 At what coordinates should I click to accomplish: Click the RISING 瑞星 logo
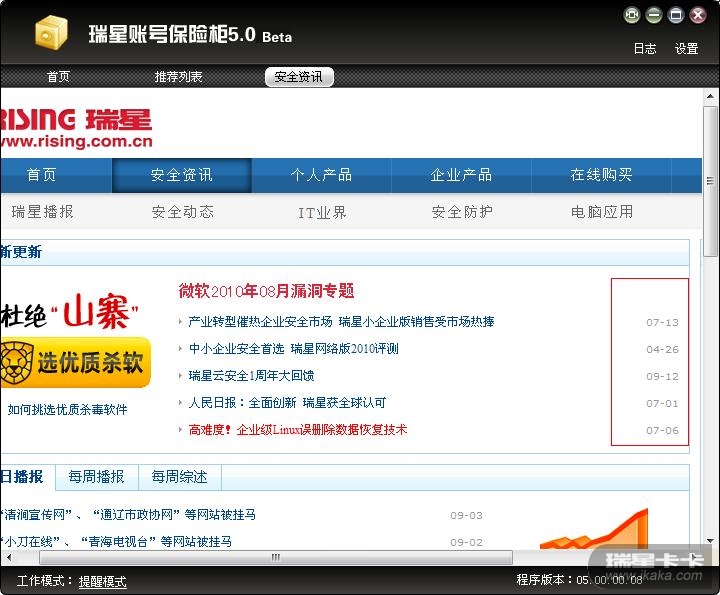[x=76, y=128]
